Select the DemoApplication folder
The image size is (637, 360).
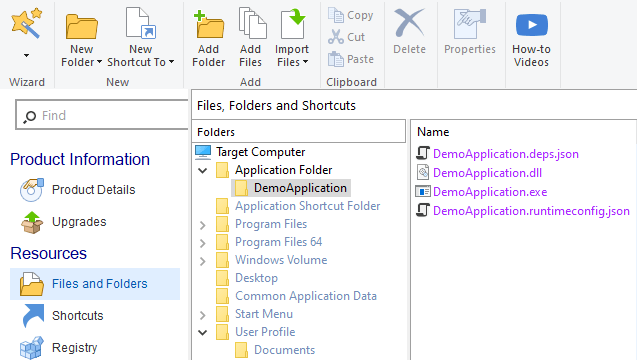click(x=300, y=188)
